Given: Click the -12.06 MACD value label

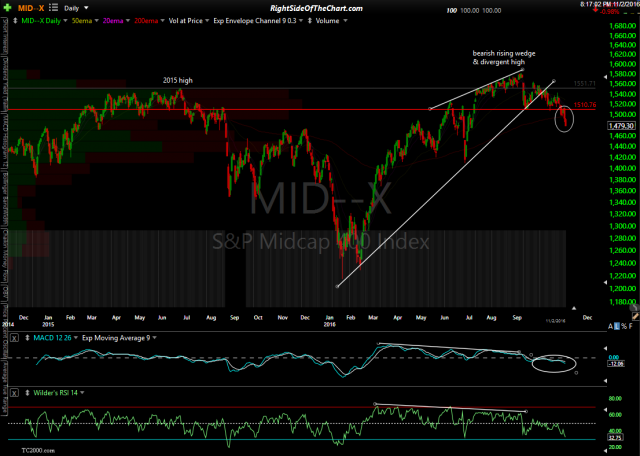Looking at the screenshot, I should [x=615, y=364].
